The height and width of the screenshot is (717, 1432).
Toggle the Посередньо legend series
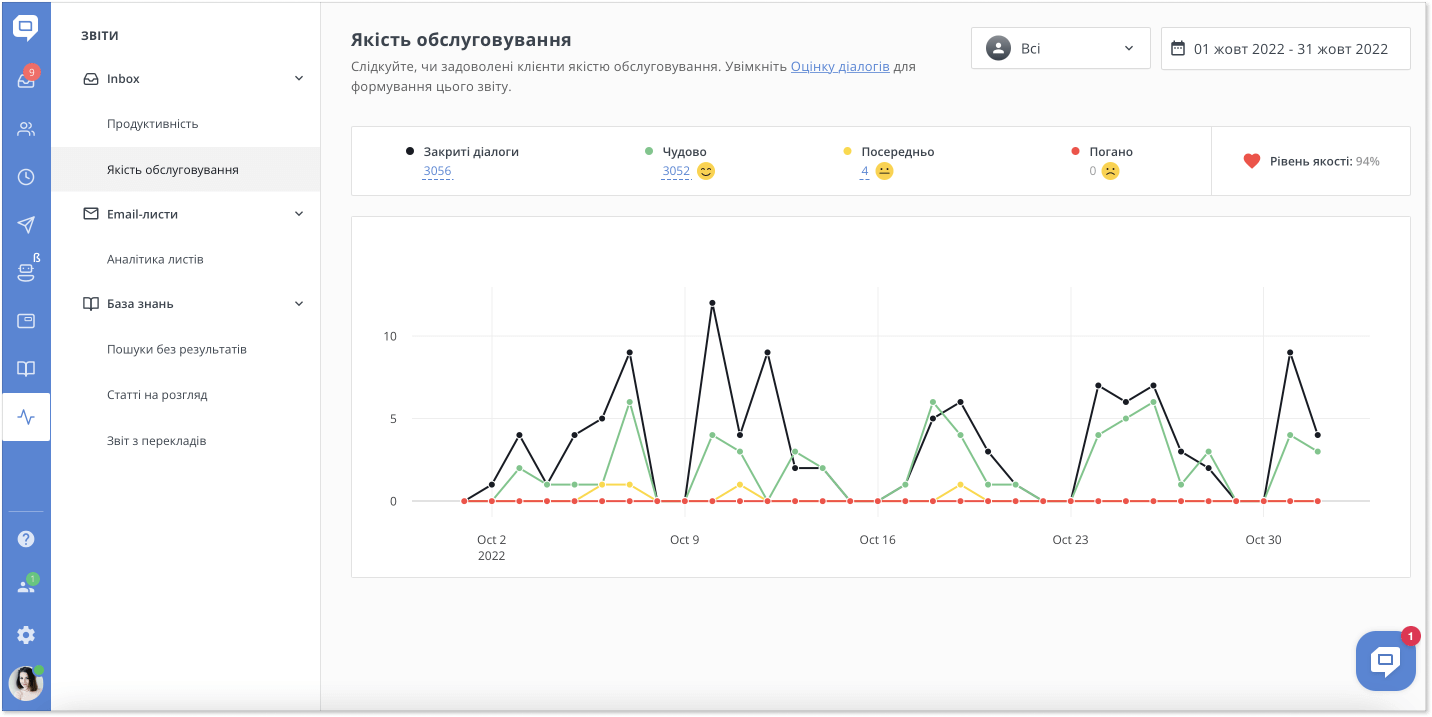[896, 152]
